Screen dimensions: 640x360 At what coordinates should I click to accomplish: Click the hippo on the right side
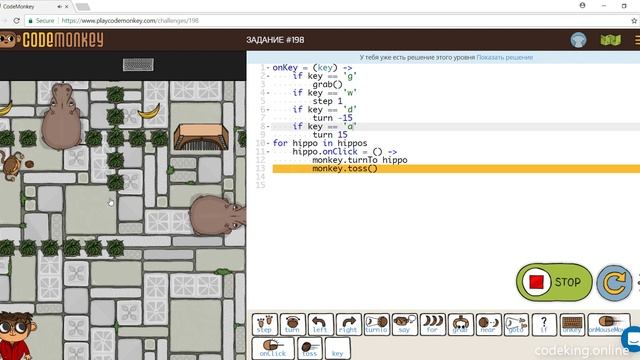pyautogui.click(x=218, y=215)
